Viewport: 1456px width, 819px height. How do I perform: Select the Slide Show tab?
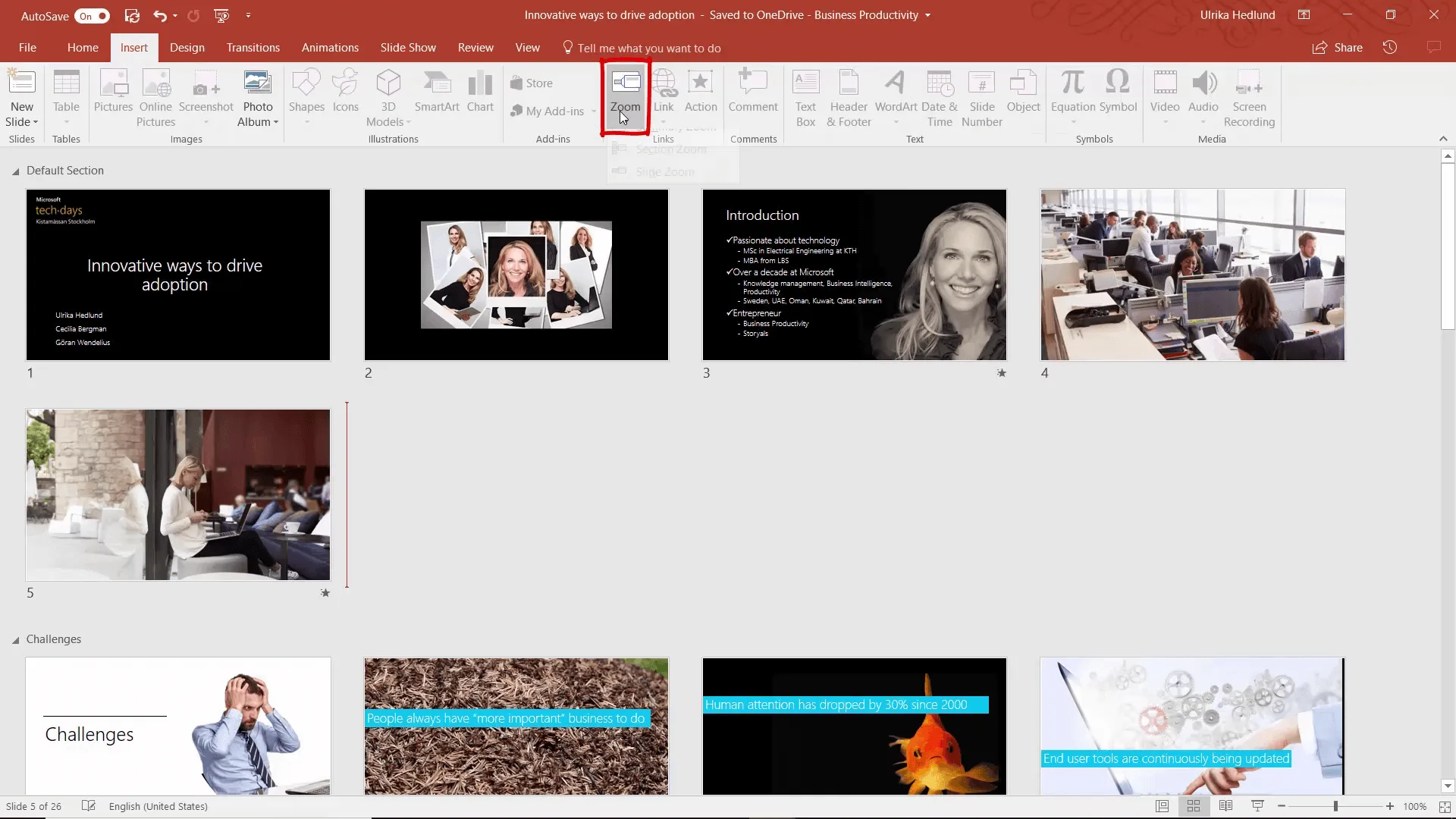pyautogui.click(x=408, y=47)
